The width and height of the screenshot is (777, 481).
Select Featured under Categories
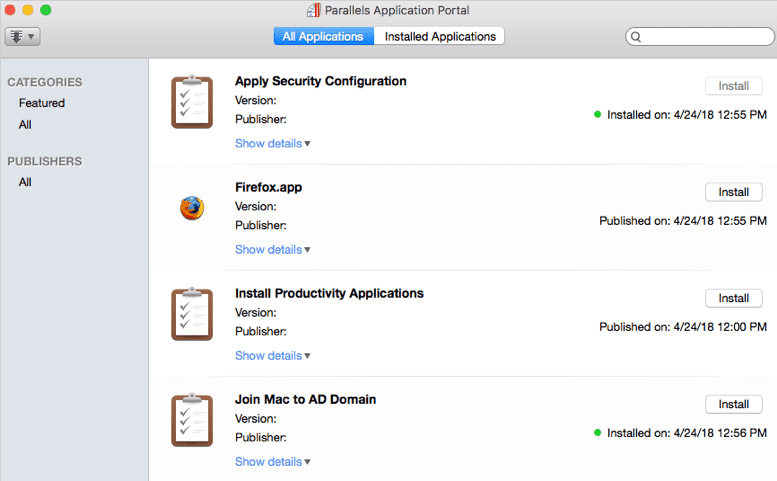(x=42, y=103)
